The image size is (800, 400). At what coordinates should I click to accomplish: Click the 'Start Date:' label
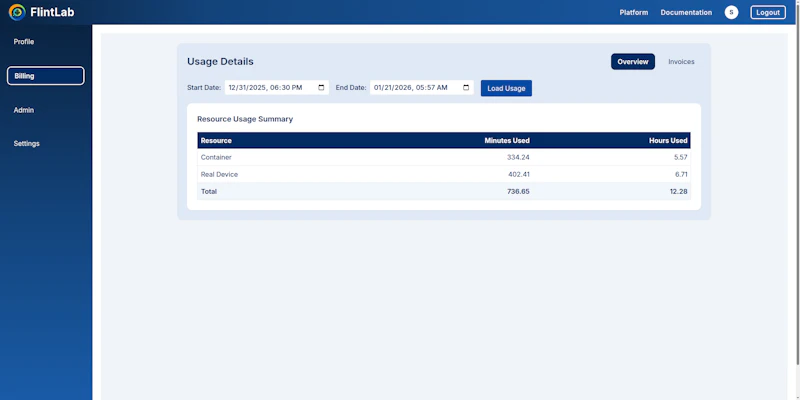(x=204, y=88)
